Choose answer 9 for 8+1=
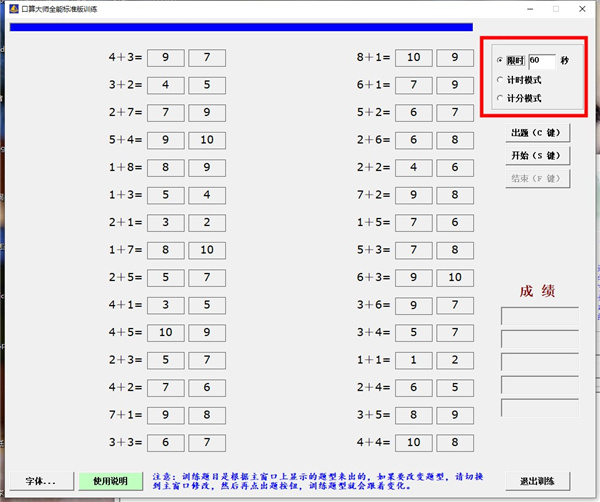This screenshot has width=600, height=502. coord(455,58)
